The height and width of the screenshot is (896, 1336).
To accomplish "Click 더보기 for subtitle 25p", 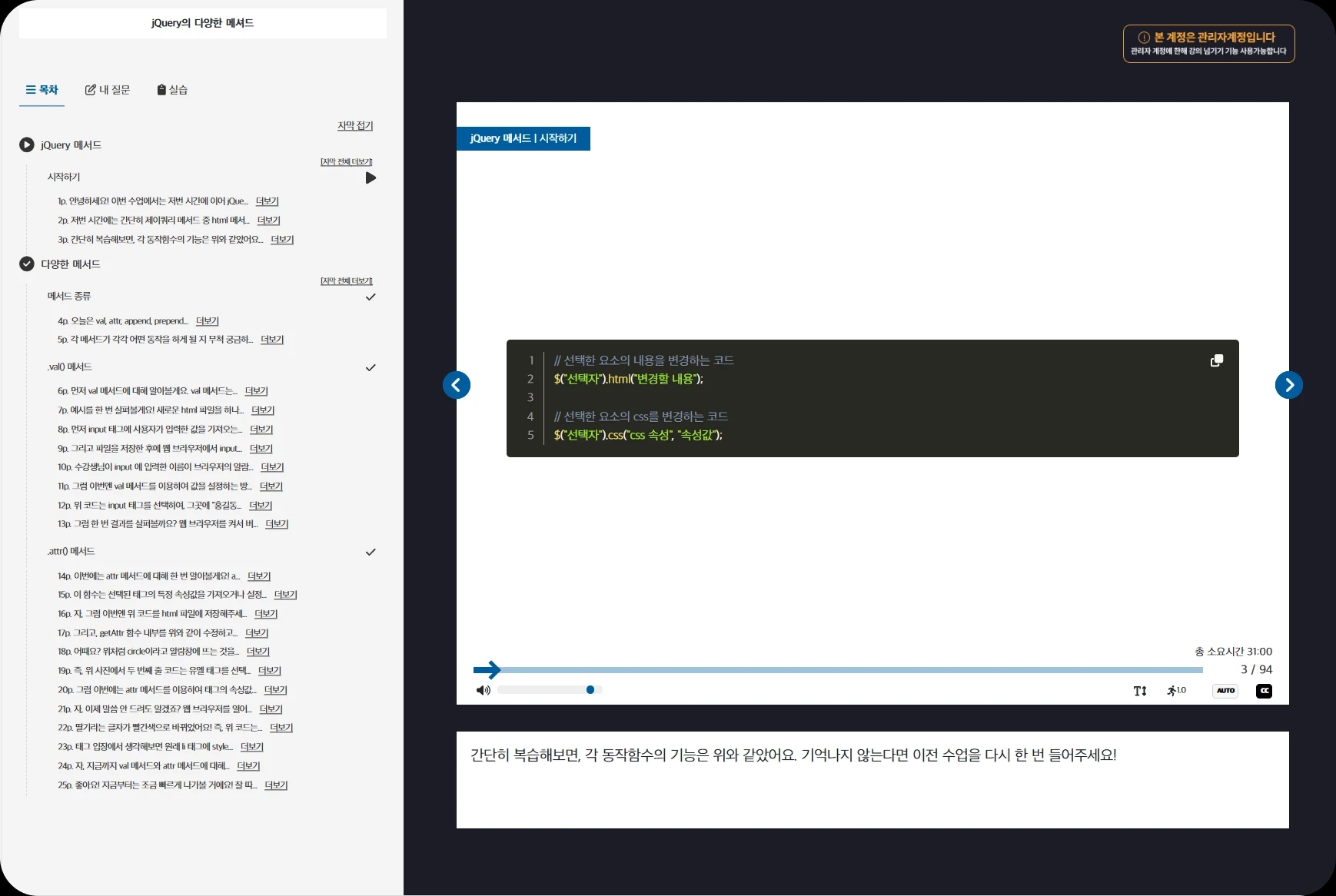I will point(276,785).
